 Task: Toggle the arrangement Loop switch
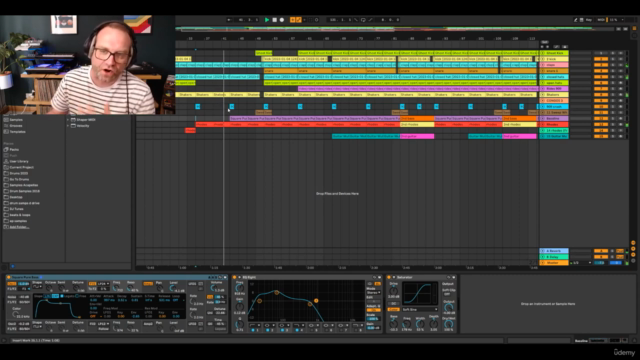(363, 20)
